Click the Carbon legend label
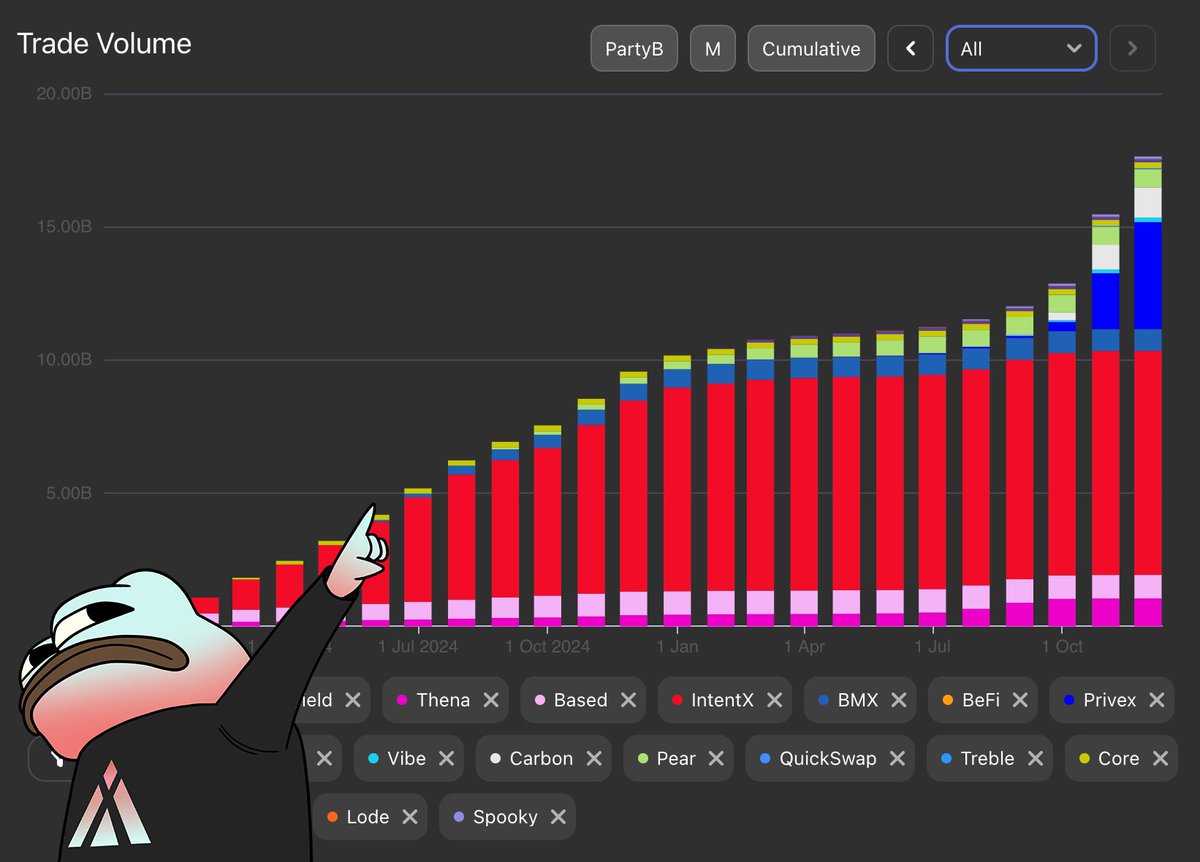This screenshot has height=862, width=1200. coord(541,759)
